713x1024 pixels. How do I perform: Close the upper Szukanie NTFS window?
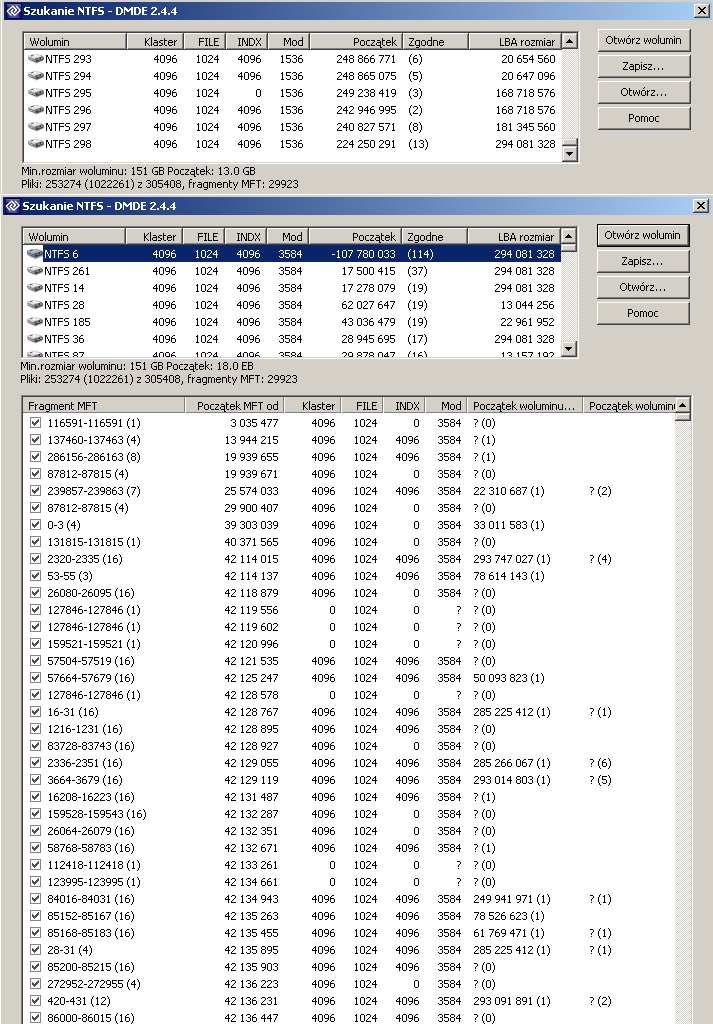coord(703,10)
